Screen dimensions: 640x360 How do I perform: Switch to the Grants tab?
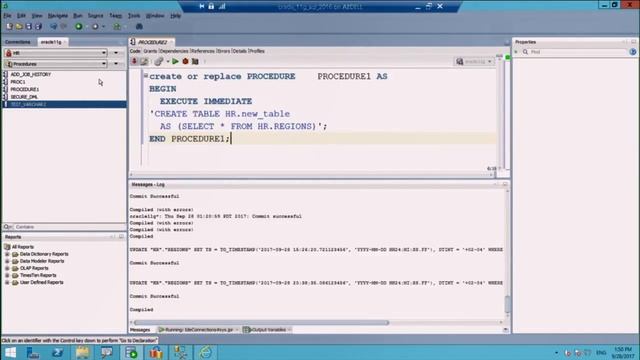coord(150,51)
